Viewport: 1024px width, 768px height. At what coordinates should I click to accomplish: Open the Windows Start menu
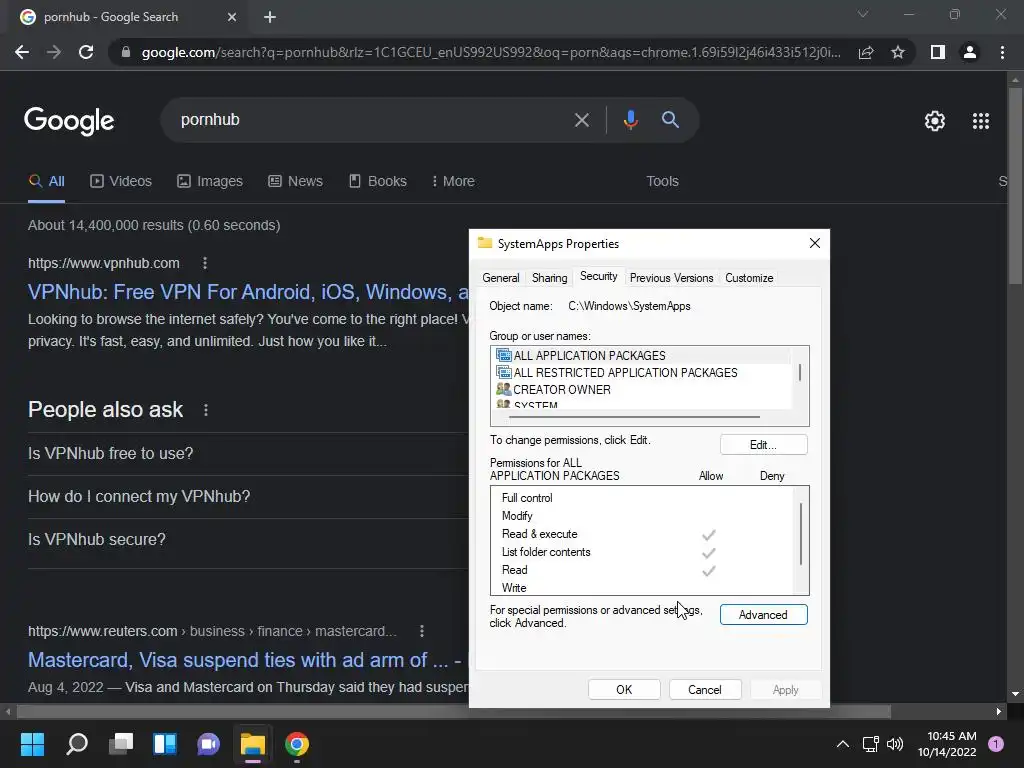tap(33, 744)
